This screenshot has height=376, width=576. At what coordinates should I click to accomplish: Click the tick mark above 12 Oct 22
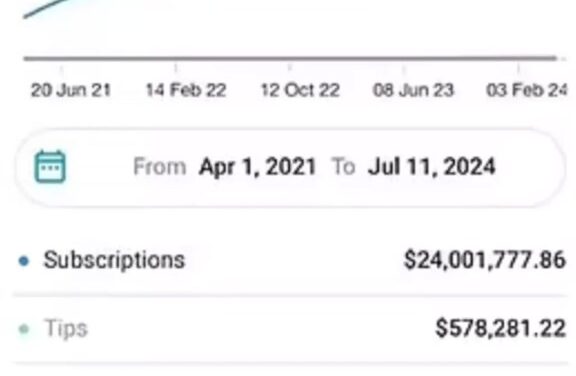click(x=290, y=68)
